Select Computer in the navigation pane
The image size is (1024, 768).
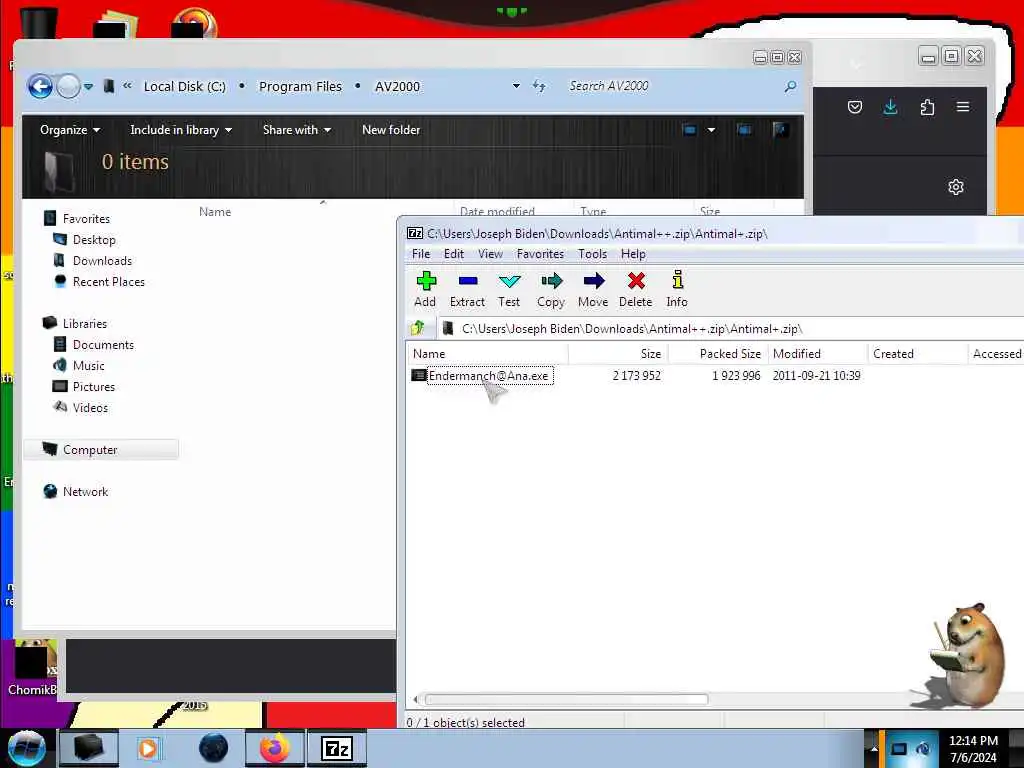pyautogui.click(x=101, y=449)
